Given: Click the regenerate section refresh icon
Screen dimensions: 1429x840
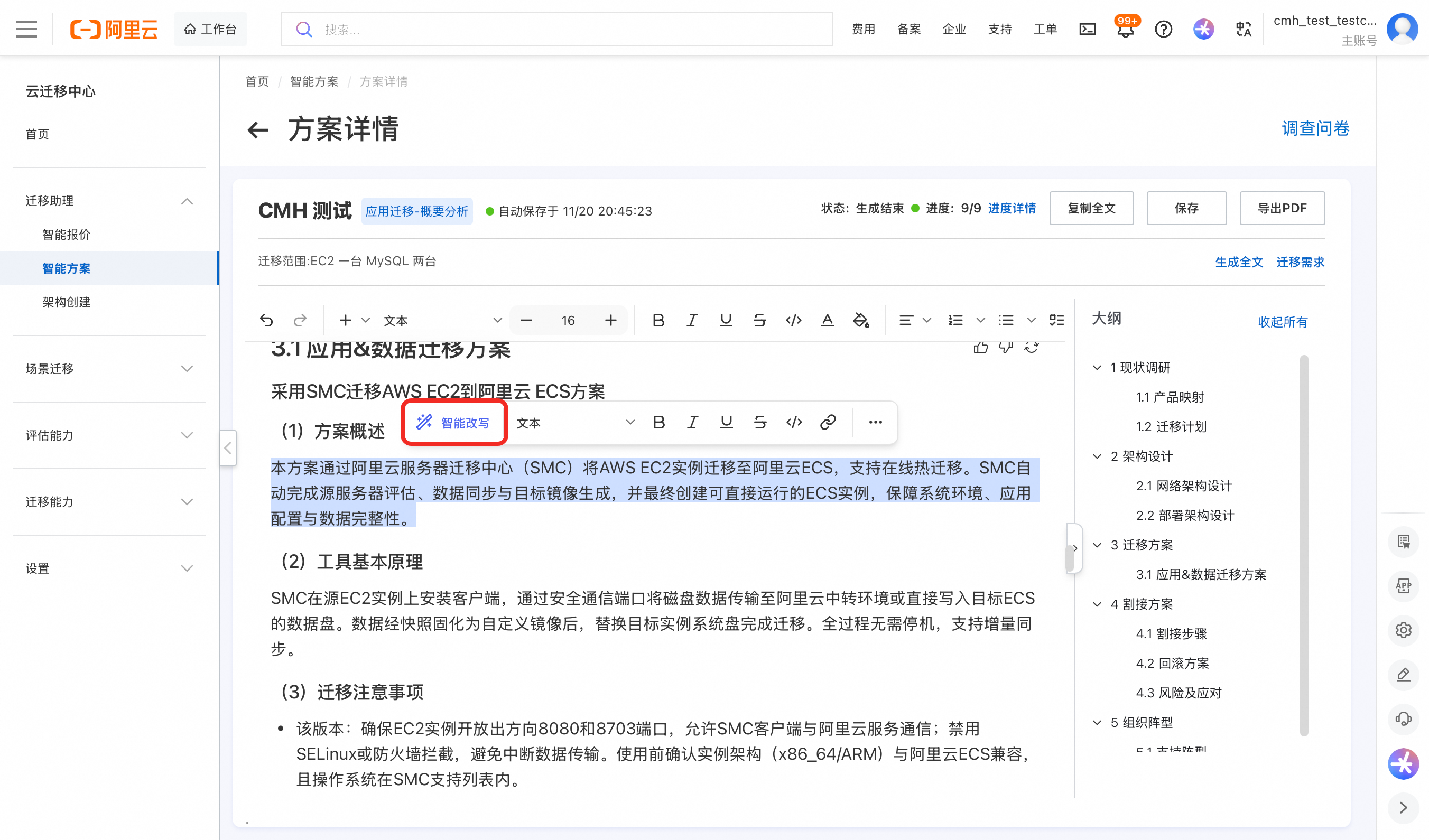Looking at the screenshot, I should point(1032,347).
